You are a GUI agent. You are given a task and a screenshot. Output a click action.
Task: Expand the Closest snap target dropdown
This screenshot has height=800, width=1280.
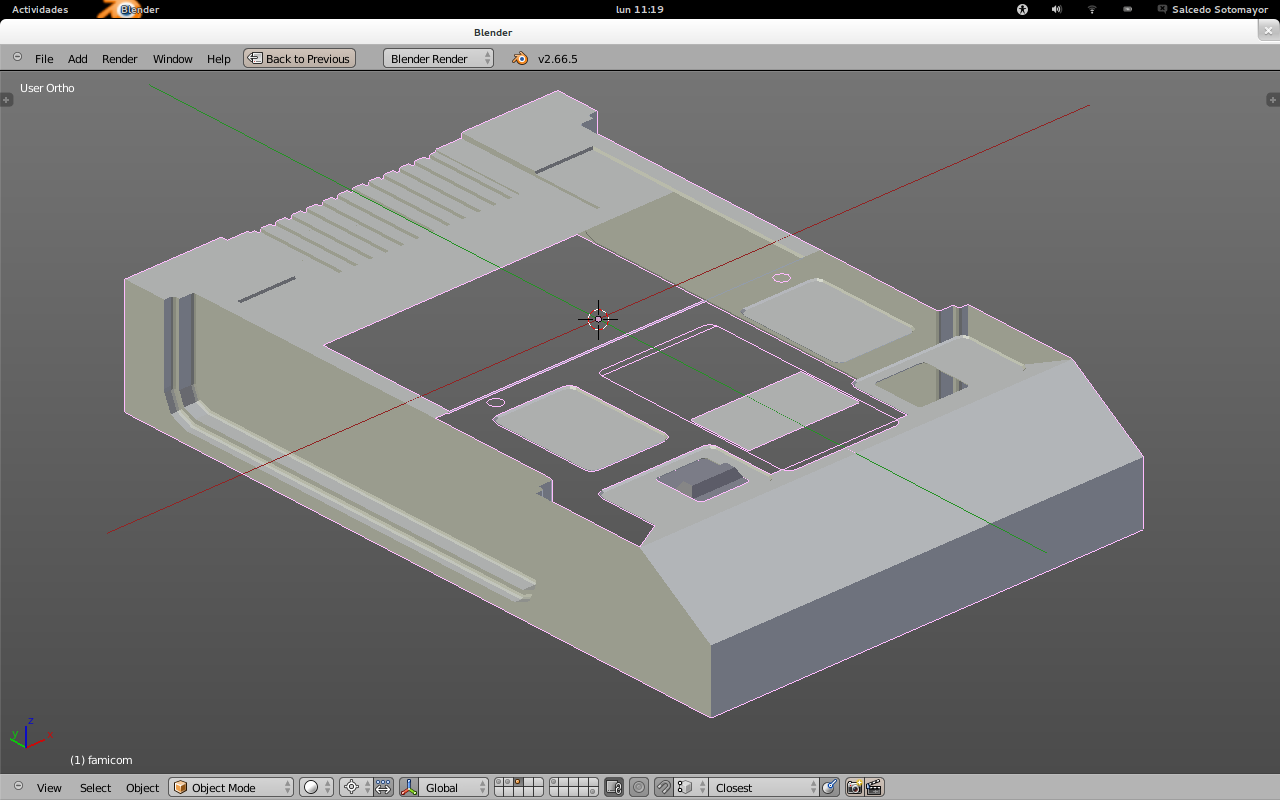click(764, 787)
